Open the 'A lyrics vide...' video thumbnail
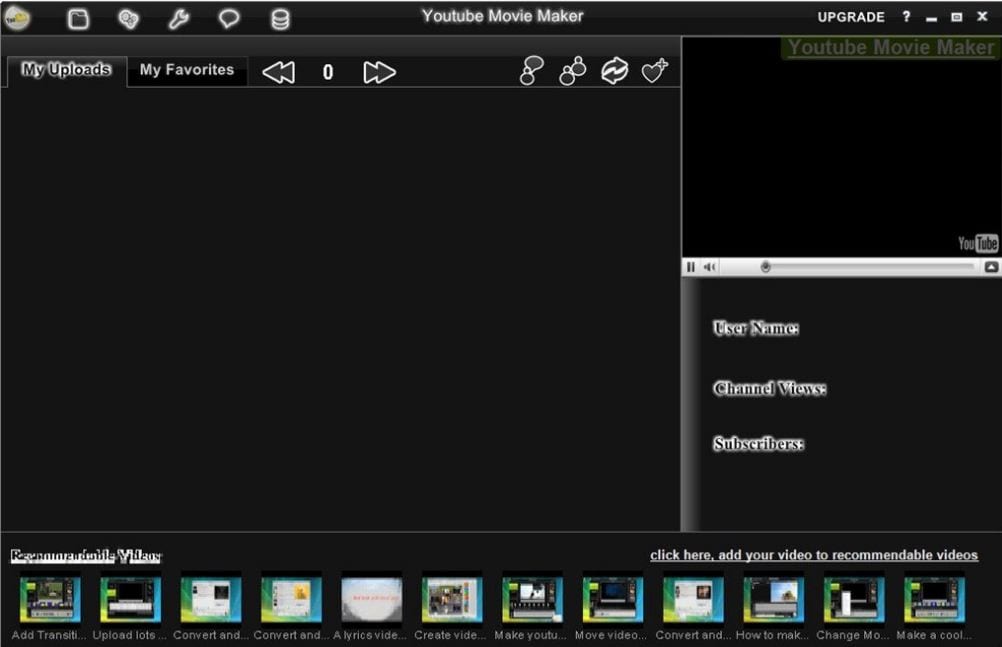Viewport: 1002px width, 647px height. pyautogui.click(x=371, y=599)
